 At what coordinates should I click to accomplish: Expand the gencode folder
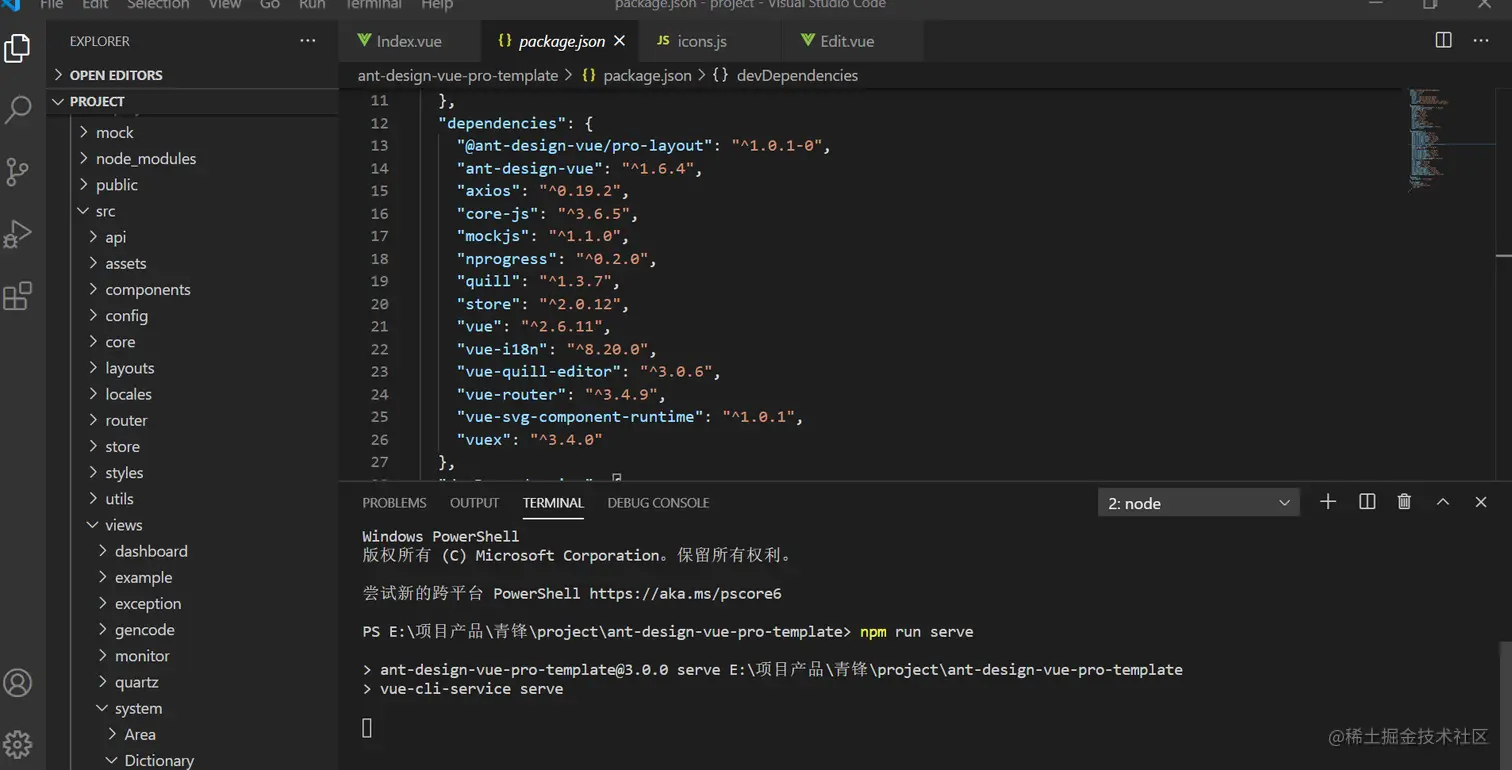pos(193,630)
